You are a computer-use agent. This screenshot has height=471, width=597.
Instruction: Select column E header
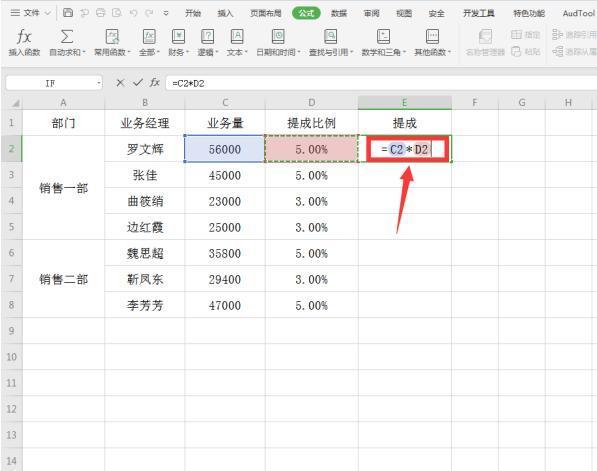405,103
